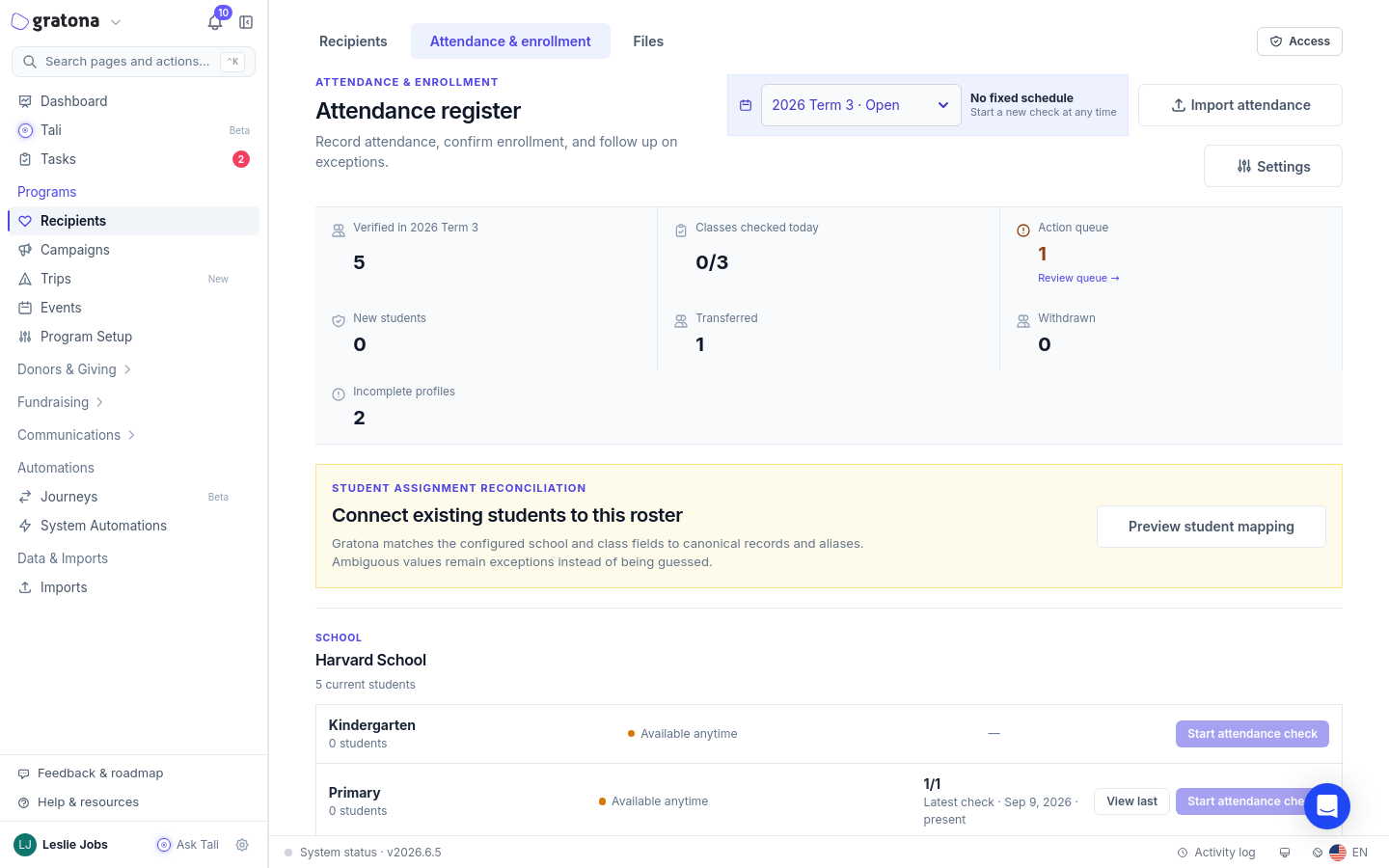Click the Tasks badge showing 2
This screenshot has height=868, width=1389.
click(241, 159)
